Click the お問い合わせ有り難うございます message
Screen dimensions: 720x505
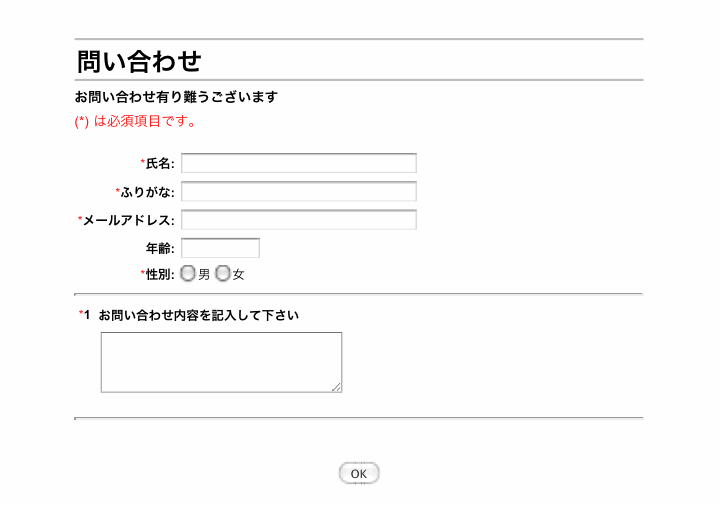[x=176, y=97]
